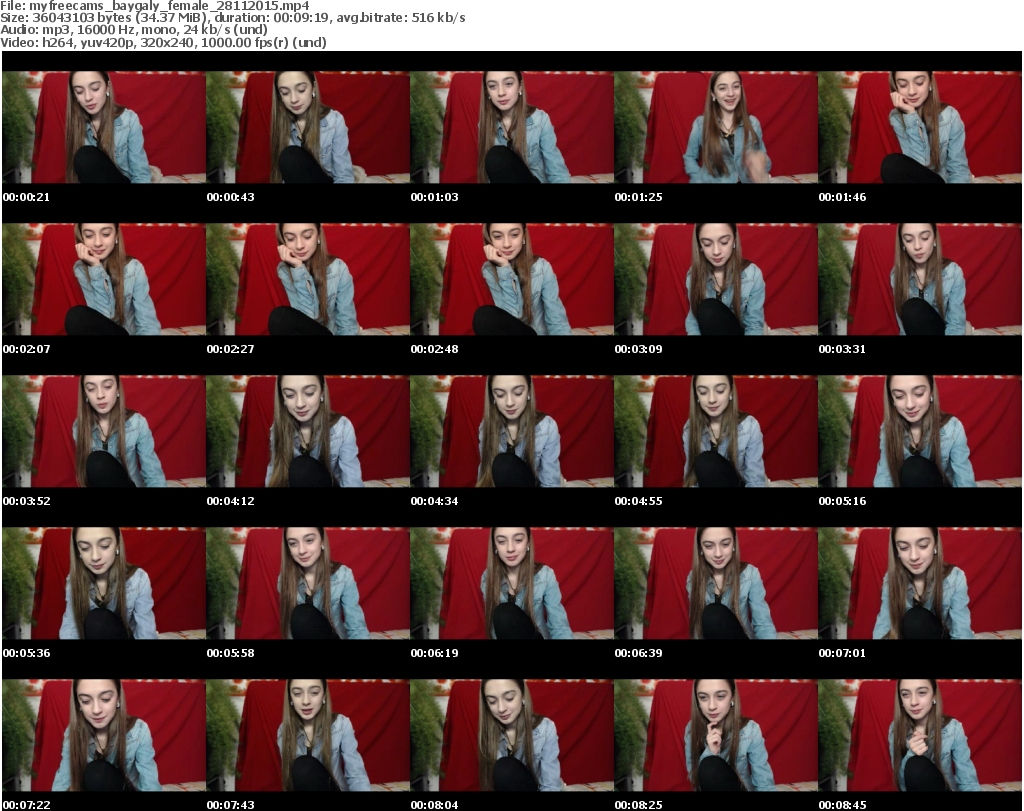This screenshot has width=1024, height=811.
Task: Click on the time label 00:08:25
Action: [638, 805]
